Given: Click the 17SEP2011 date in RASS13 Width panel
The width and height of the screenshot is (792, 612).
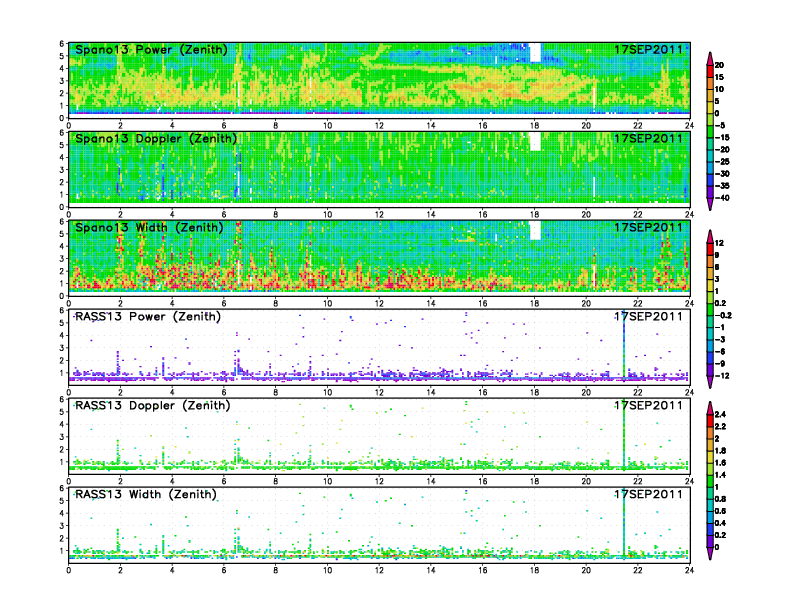Looking at the screenshot, I should [649, 494].
